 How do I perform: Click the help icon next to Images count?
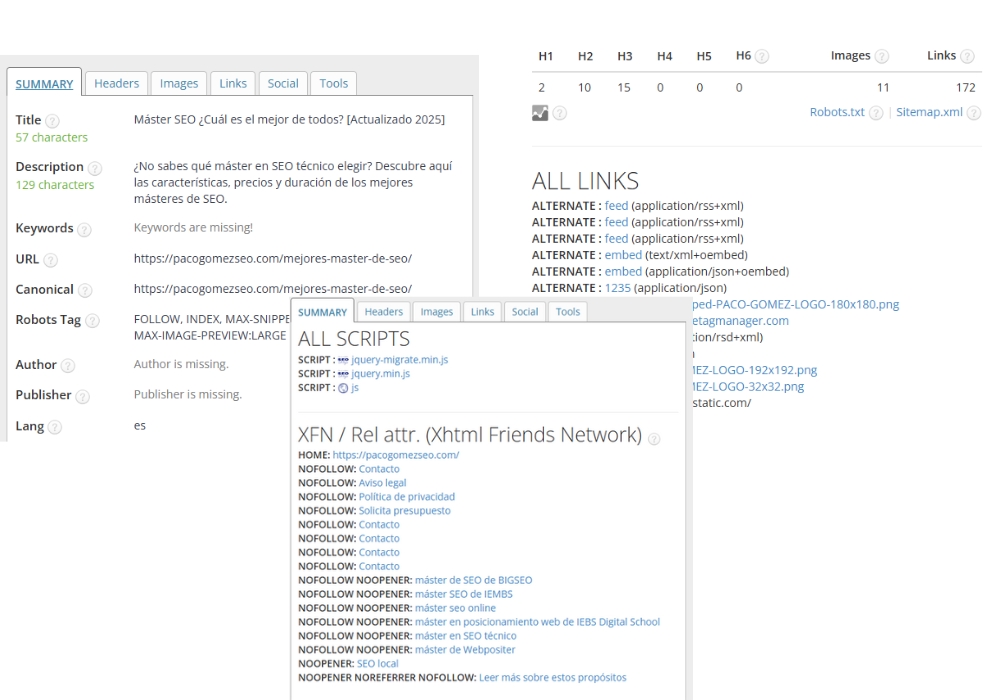click(882, 57)
